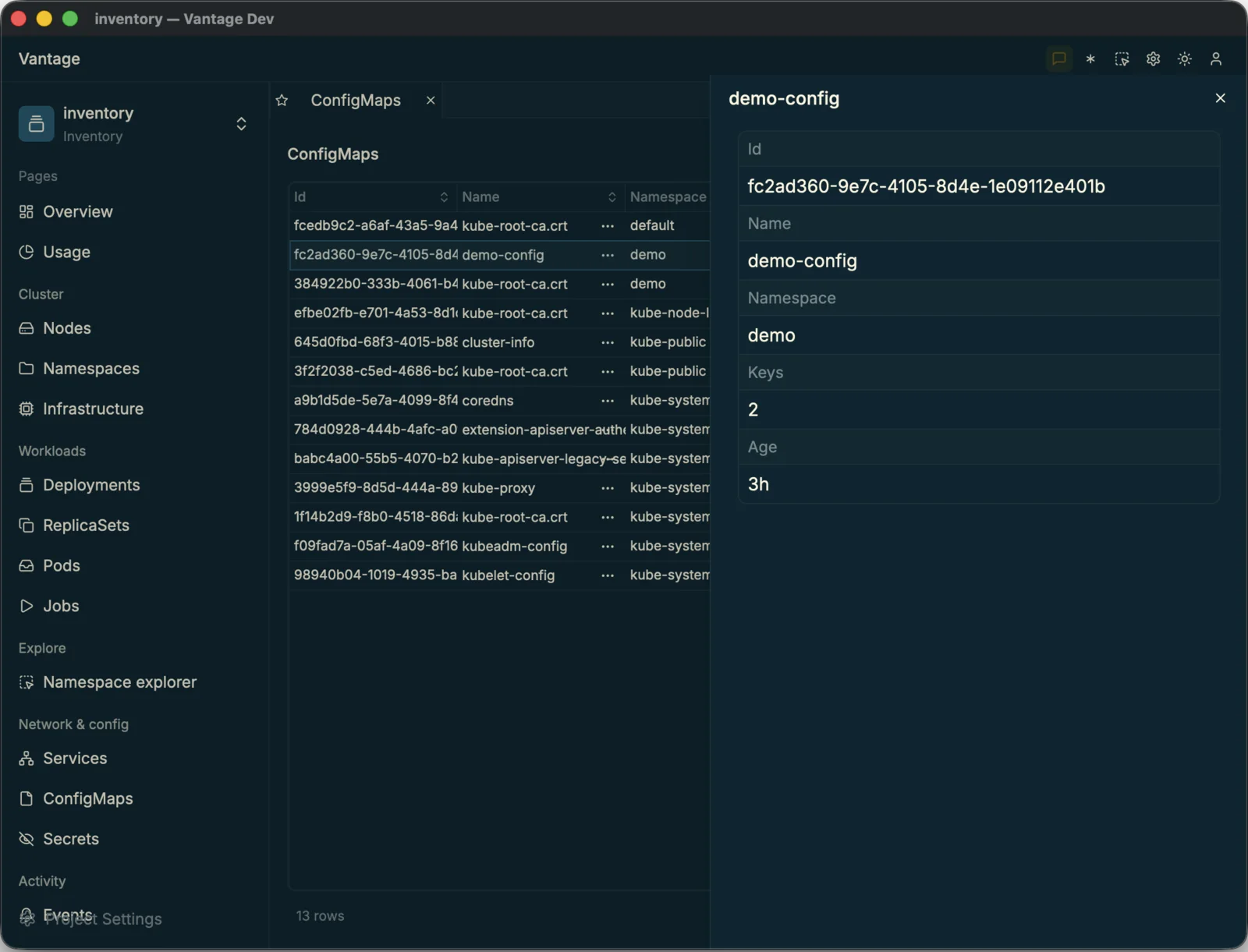Open settings gear in top toolbar
This screenshot has width=1248, height=952.
[x=1153, y=59]
